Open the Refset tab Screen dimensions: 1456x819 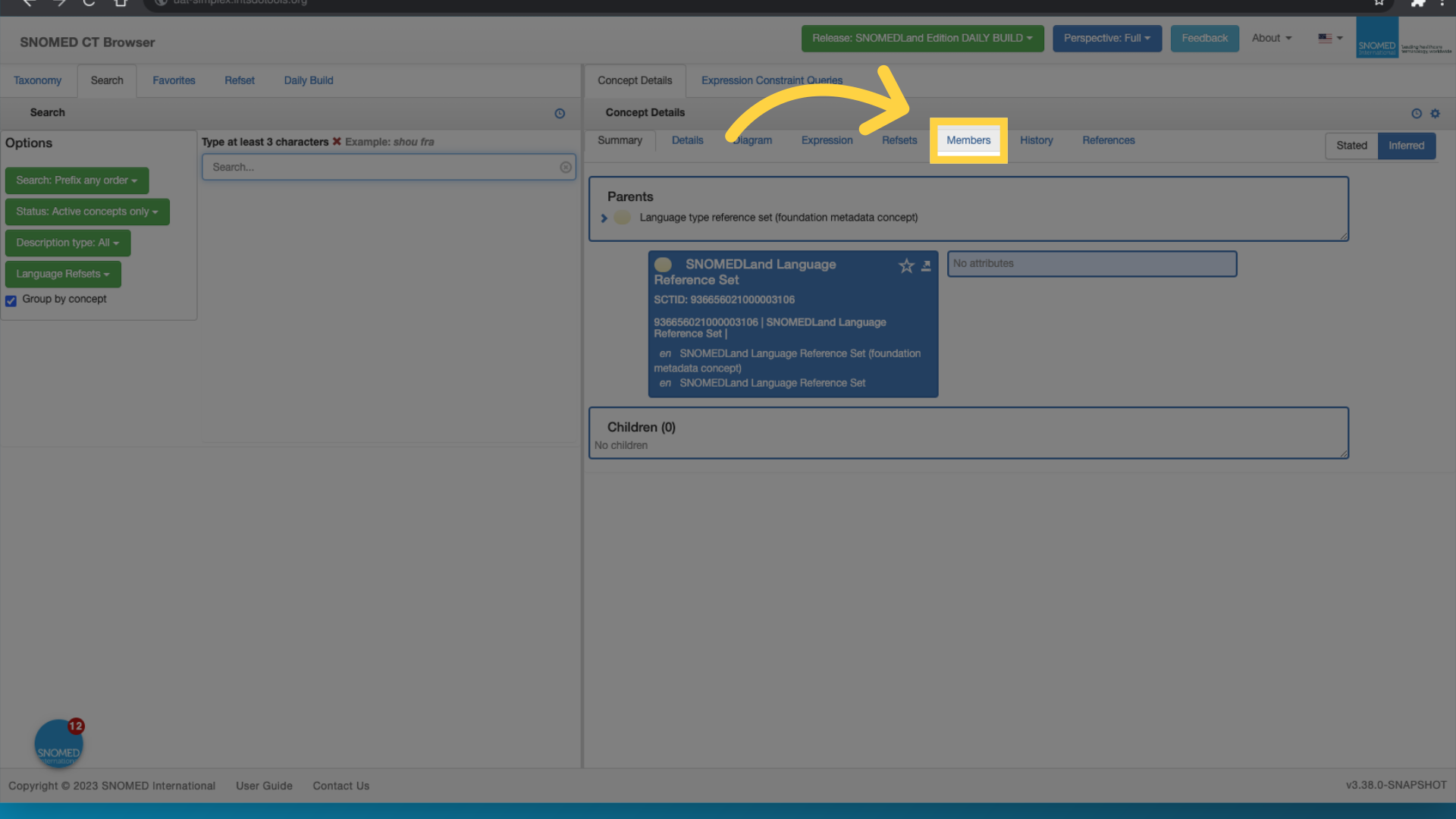click(240, 80)
